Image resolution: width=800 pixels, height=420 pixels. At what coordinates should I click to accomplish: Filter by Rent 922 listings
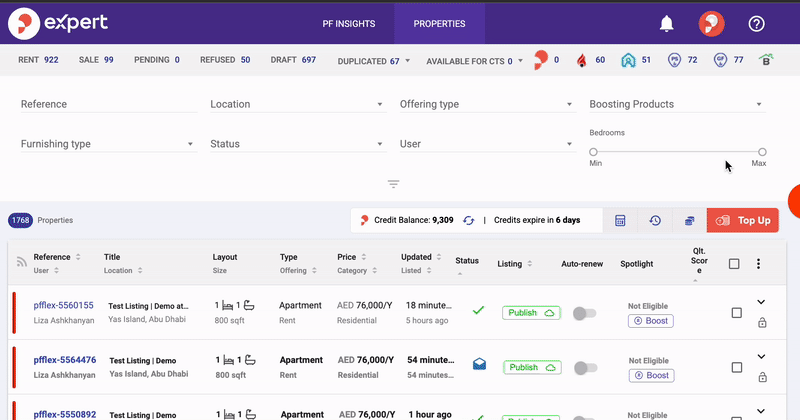(x=38, y=60)
